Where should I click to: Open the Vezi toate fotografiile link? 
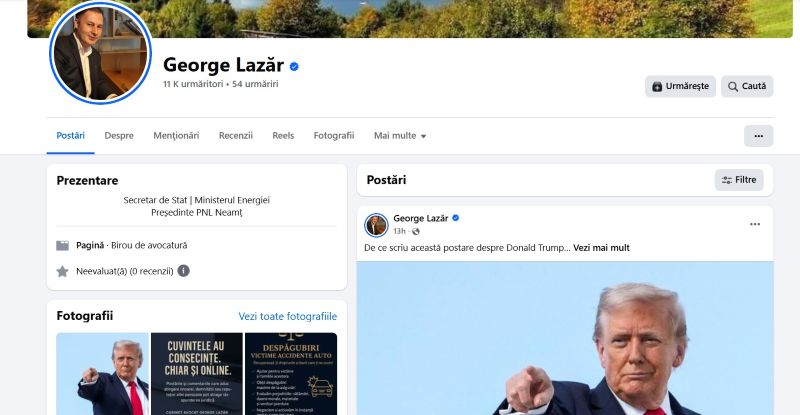288,316
